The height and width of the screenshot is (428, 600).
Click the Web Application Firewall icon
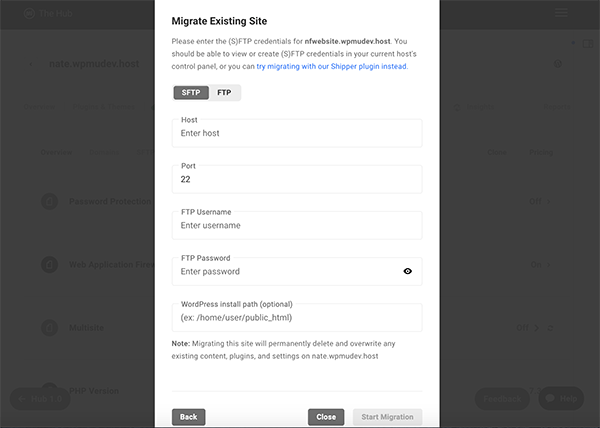[x=49, y=265]
